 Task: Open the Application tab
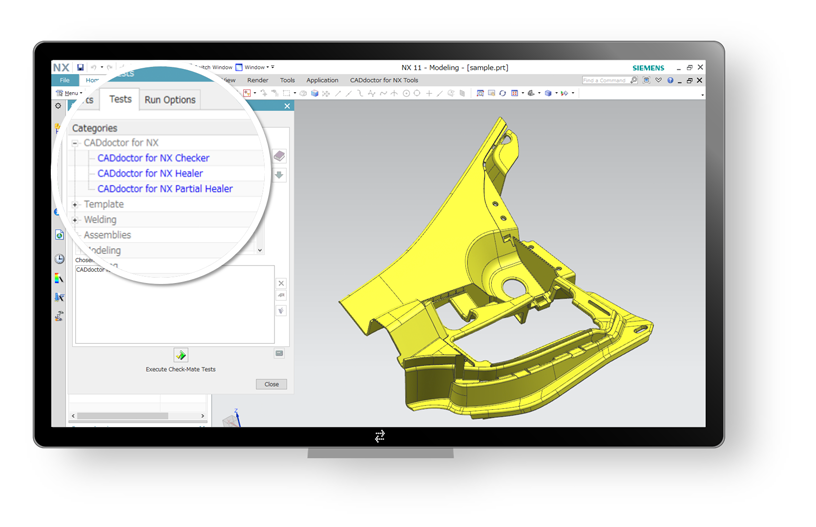pyautogui.click(x=322, y=80)
